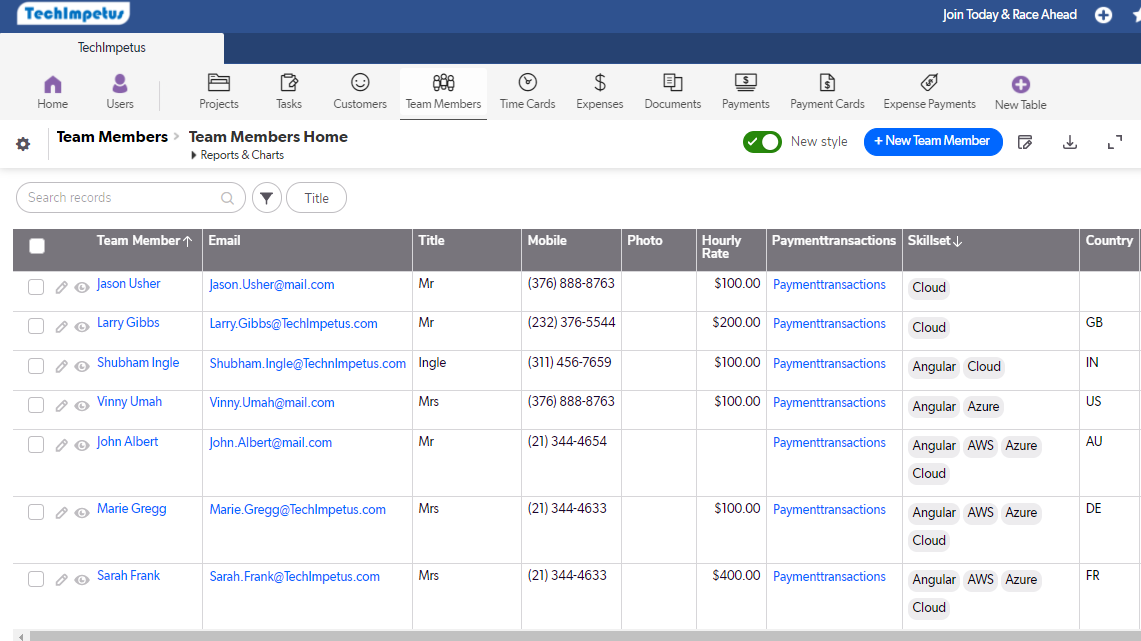Edit Vinny Umah record pencil icon

click(x=62, y=405)
